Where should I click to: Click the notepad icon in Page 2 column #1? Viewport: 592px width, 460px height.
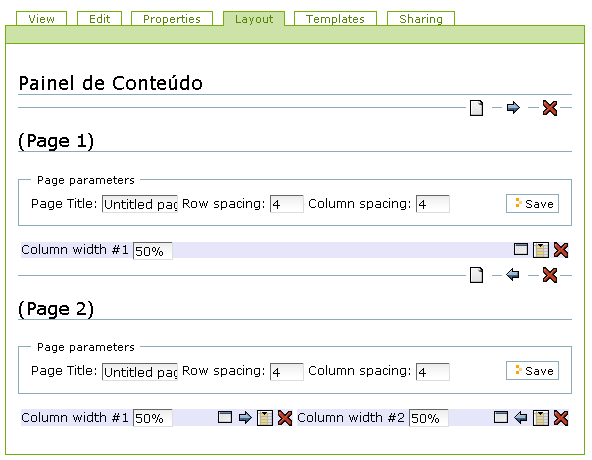[x=265, y=418]
